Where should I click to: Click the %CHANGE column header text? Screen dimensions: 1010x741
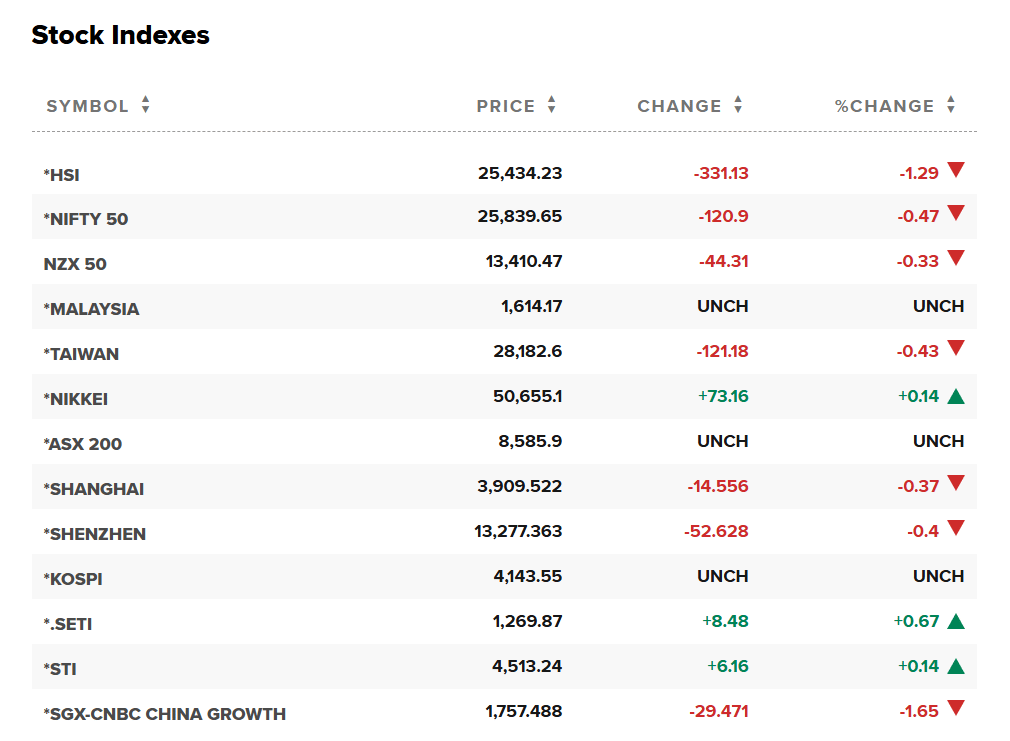[x=885, y=106]
